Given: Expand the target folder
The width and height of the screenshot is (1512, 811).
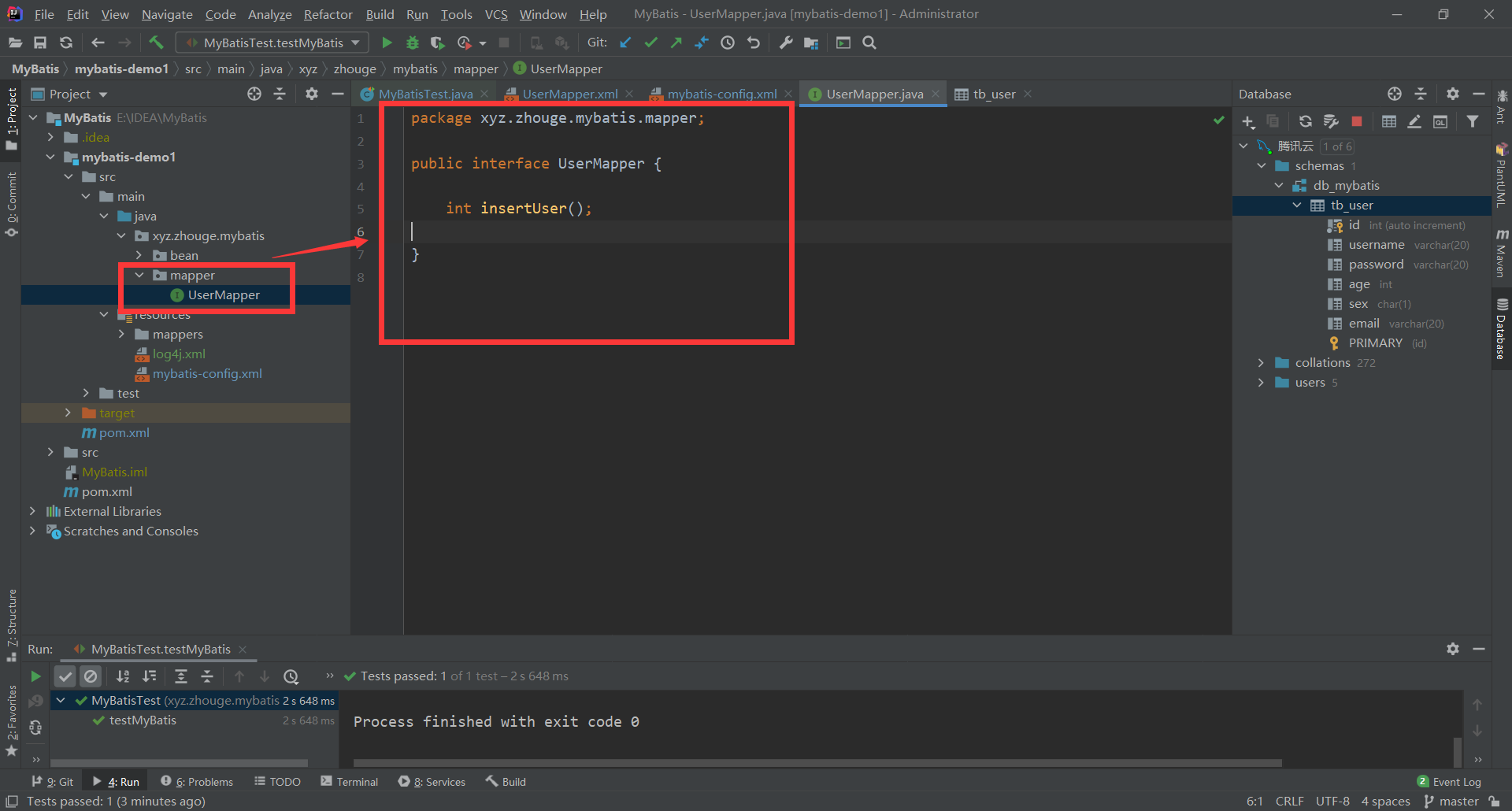Looking at the screenshot, I should click(x=68, y=413).
